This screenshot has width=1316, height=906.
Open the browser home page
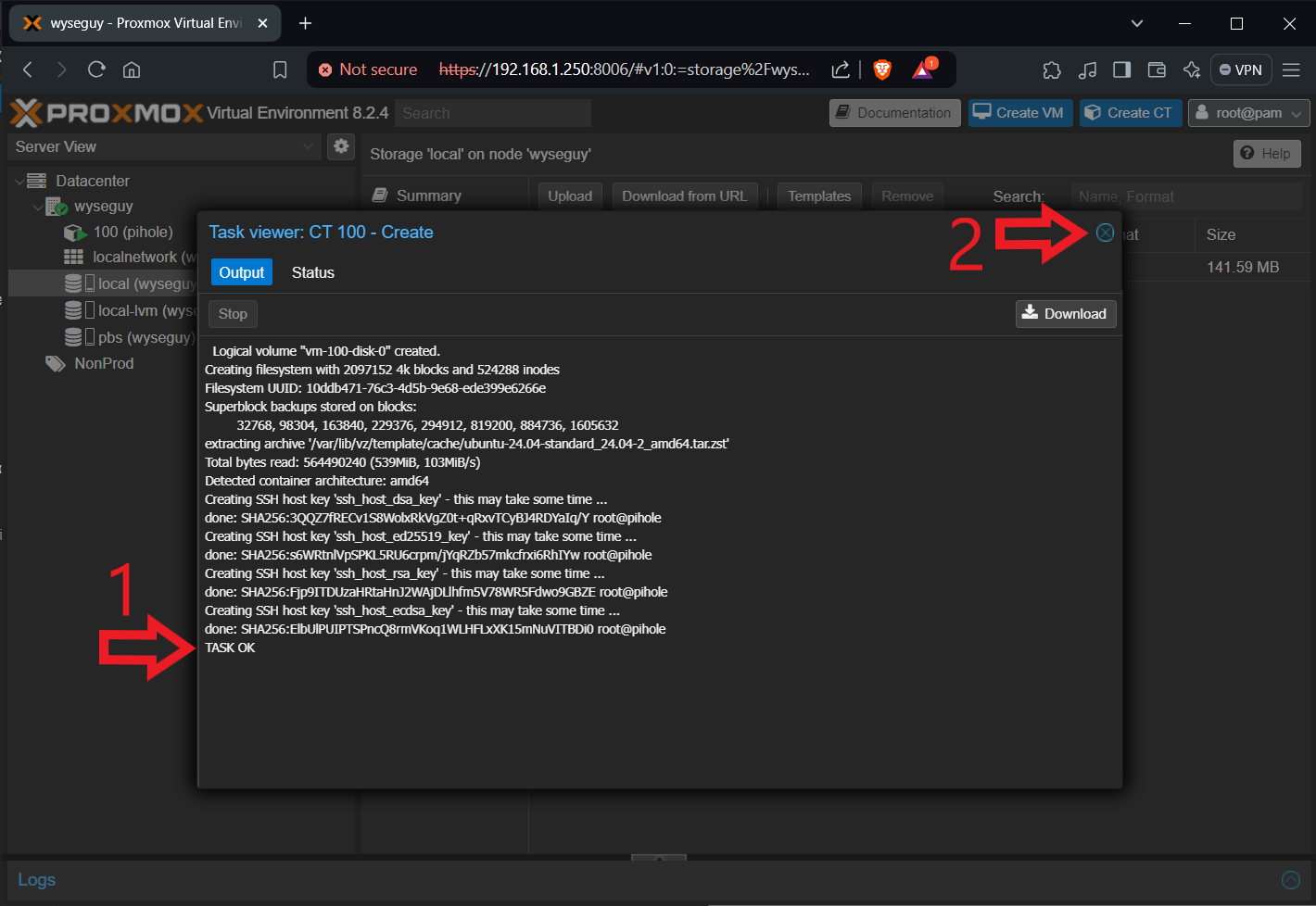[132, 69]
